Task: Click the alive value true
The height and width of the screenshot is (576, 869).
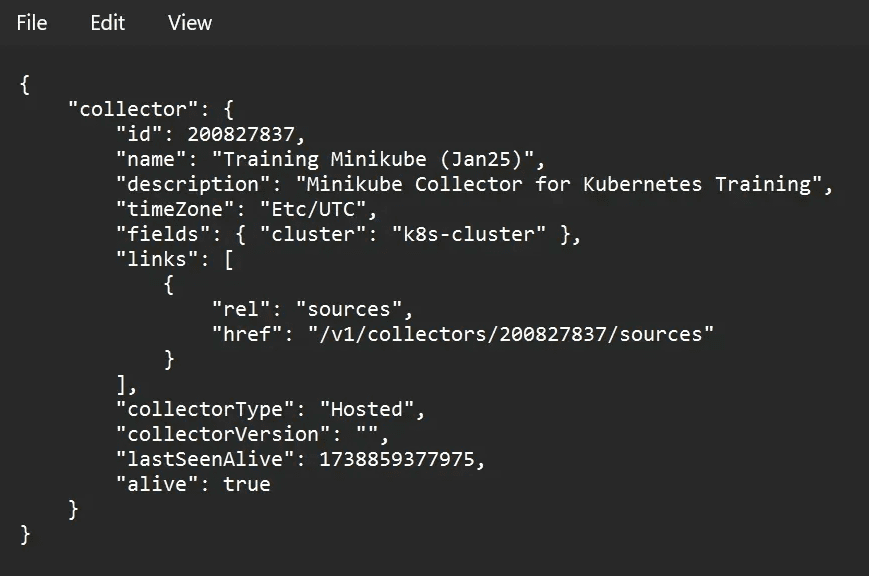Action: coord(248,484)
